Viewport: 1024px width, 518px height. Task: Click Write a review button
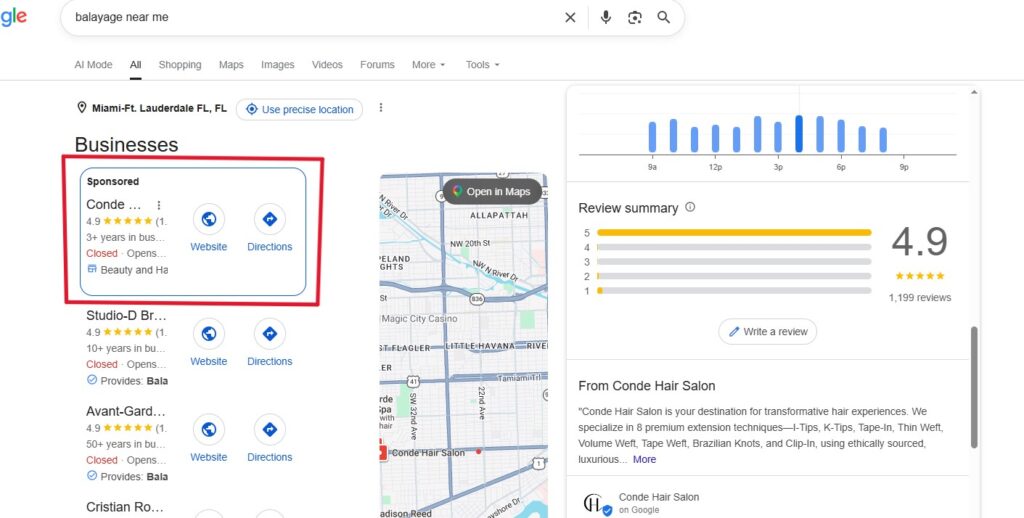click(767, 331)
